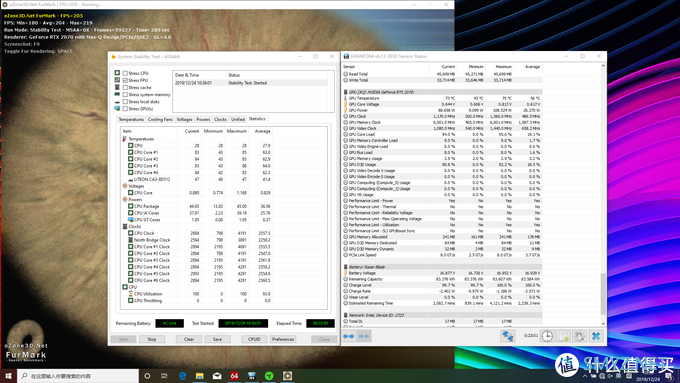The width and height of the screenshot is (680, 383).
Task: Open the AIDA64 icon in the taskbar
Action: (234, 376)
